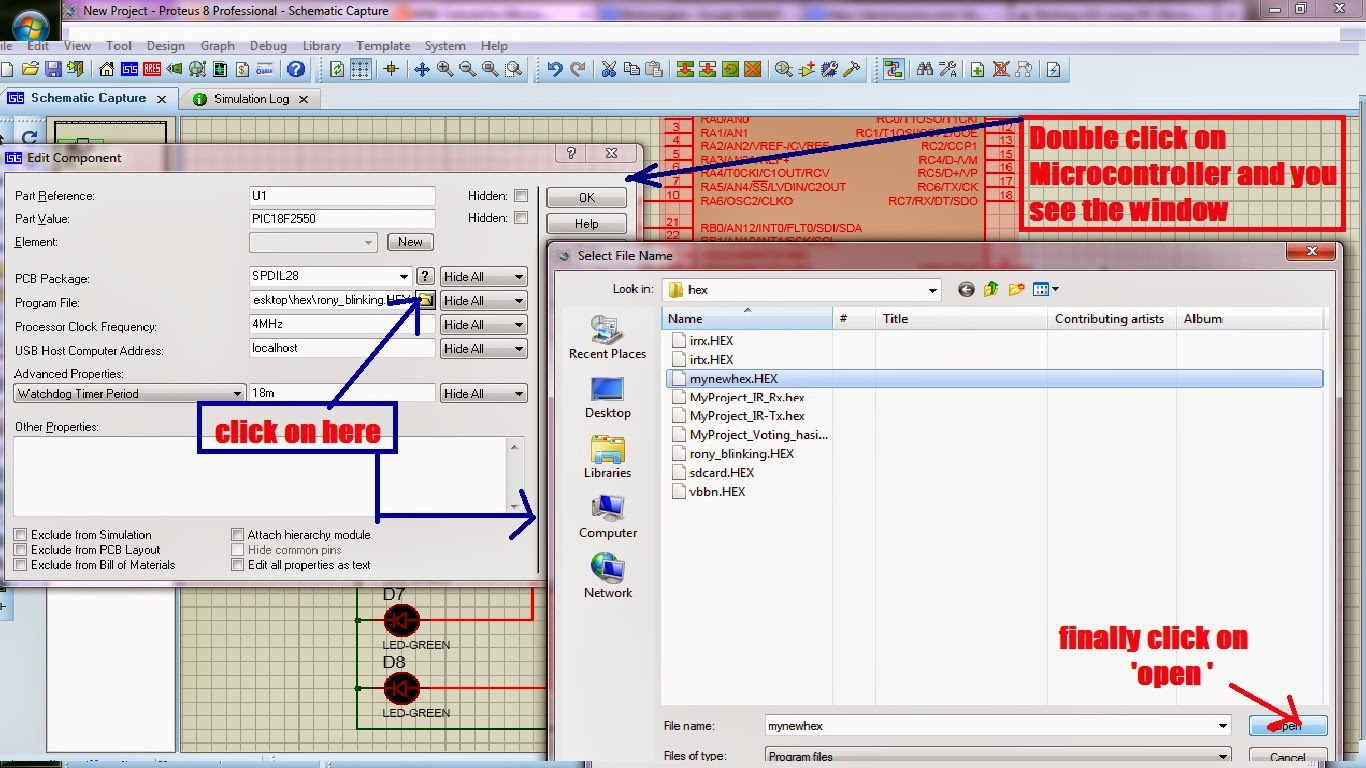Browse for program file folder icon
The width and height of the screenshot is (1366, 768).
coord(426,300)
